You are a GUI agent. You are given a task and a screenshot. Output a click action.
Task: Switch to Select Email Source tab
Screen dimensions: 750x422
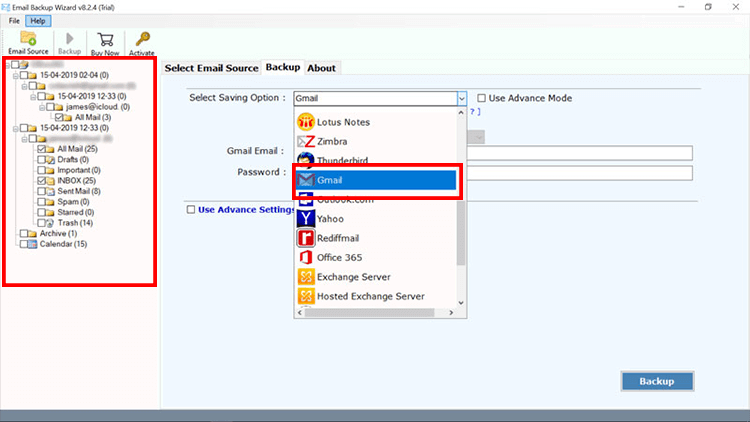[x=211, y=68]
